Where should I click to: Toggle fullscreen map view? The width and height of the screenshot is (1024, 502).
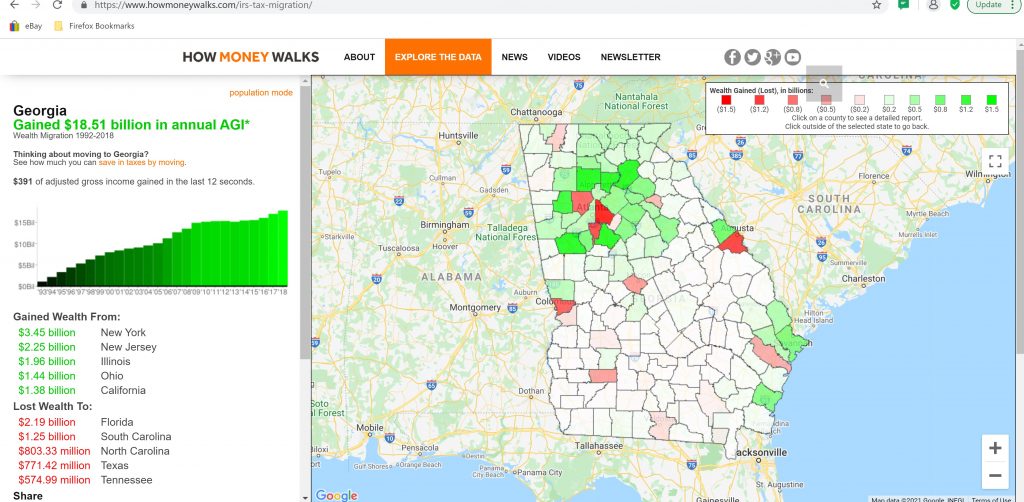[x=995, y=161]
